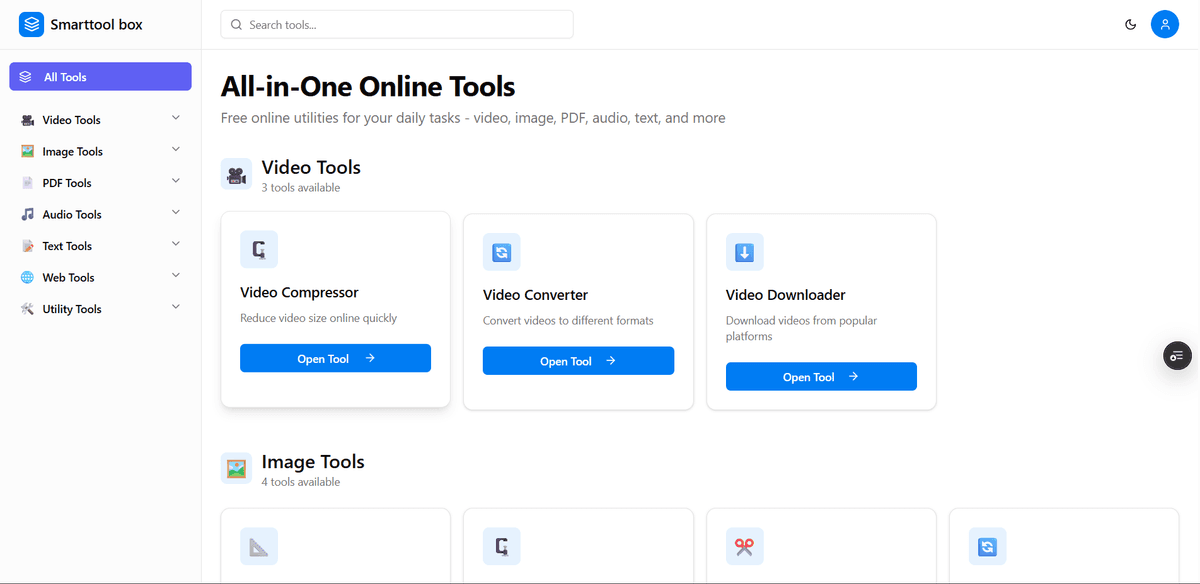This screenshot has height=584, width=1200.
Task: Select the Video Compressor tool icon
Action: tap(258, 249)
